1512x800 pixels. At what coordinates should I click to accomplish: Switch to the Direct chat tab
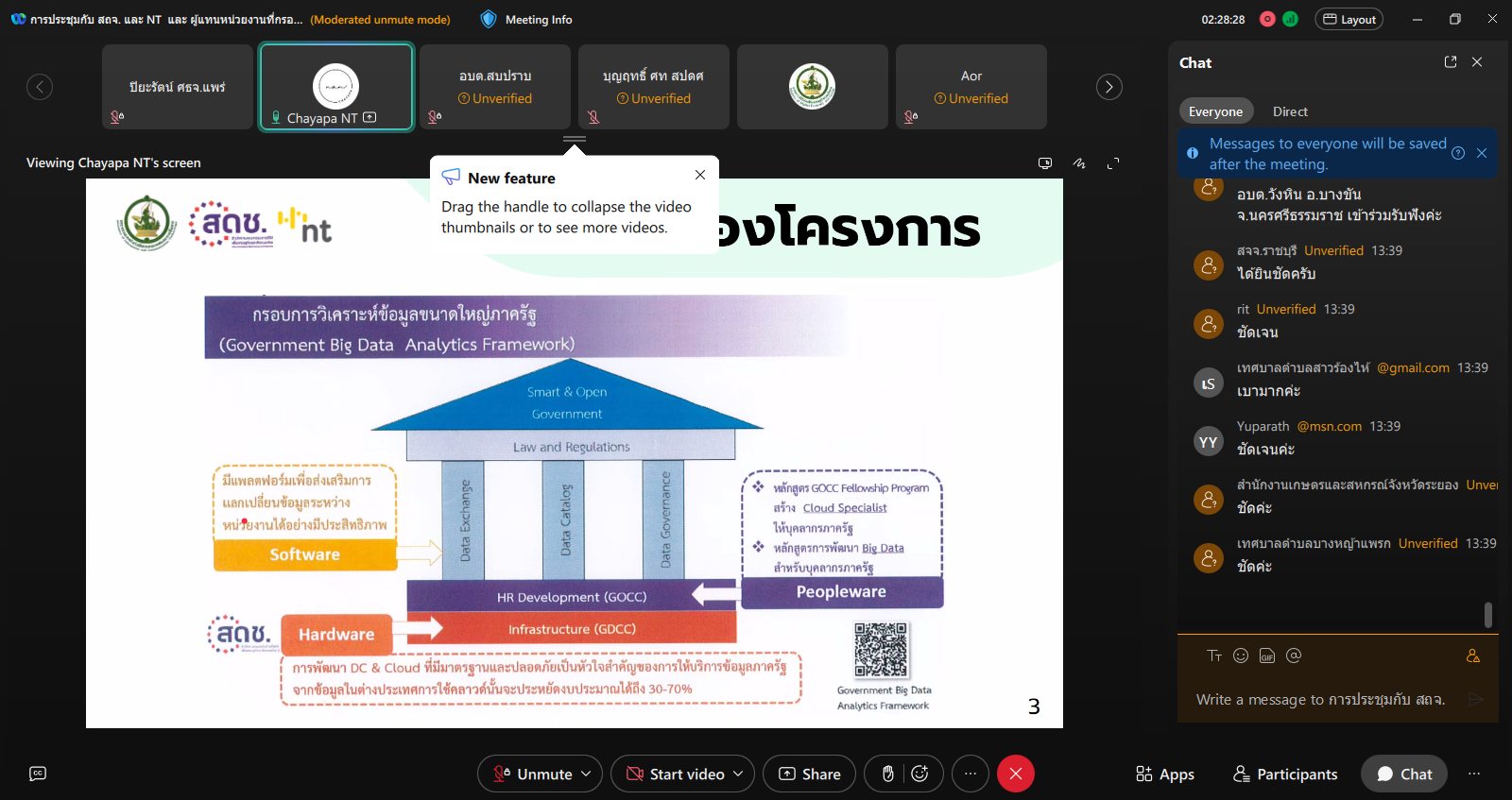[x=1290, y=111]
